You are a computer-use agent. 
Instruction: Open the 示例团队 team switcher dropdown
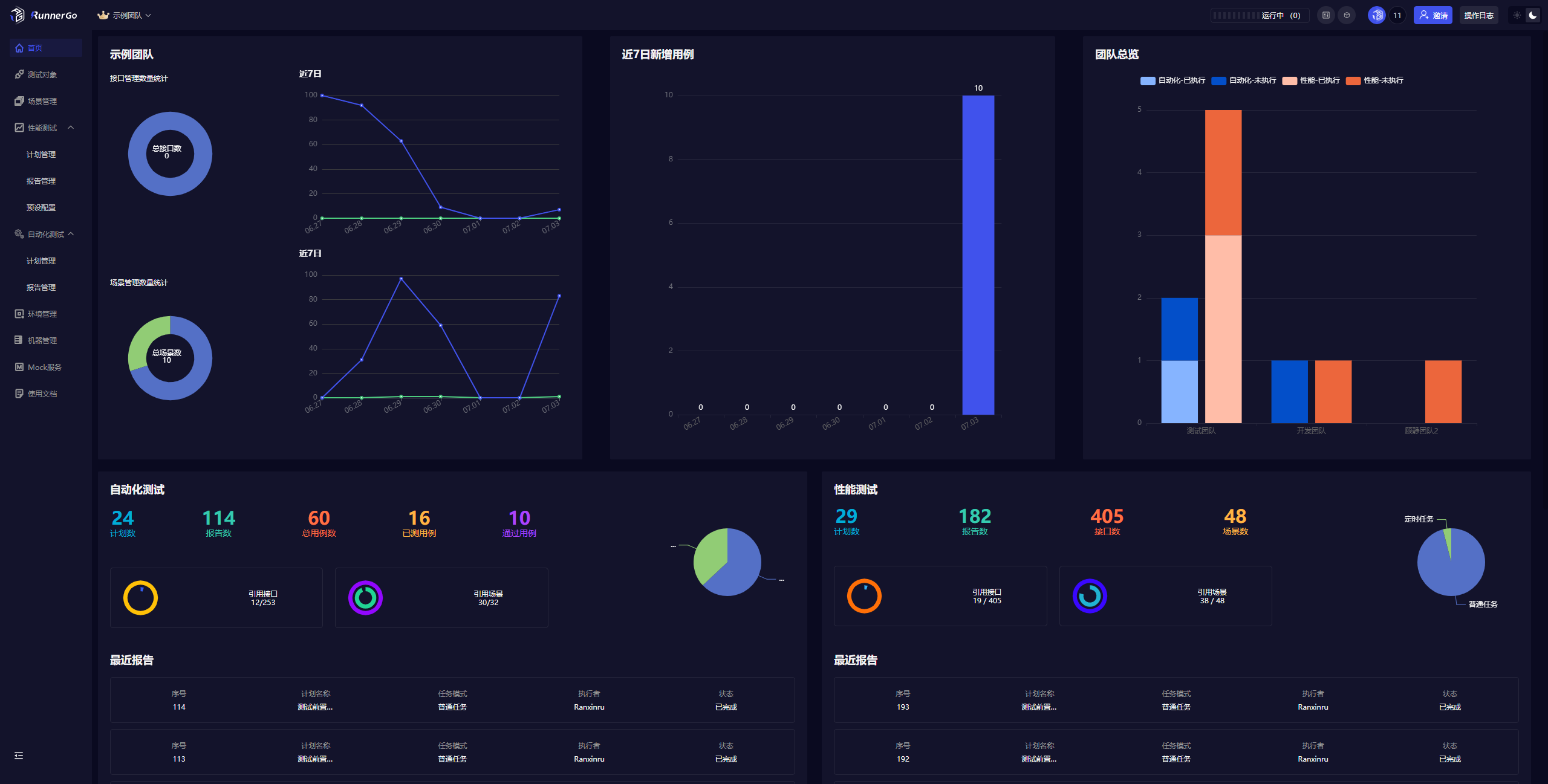coord(125,15)
